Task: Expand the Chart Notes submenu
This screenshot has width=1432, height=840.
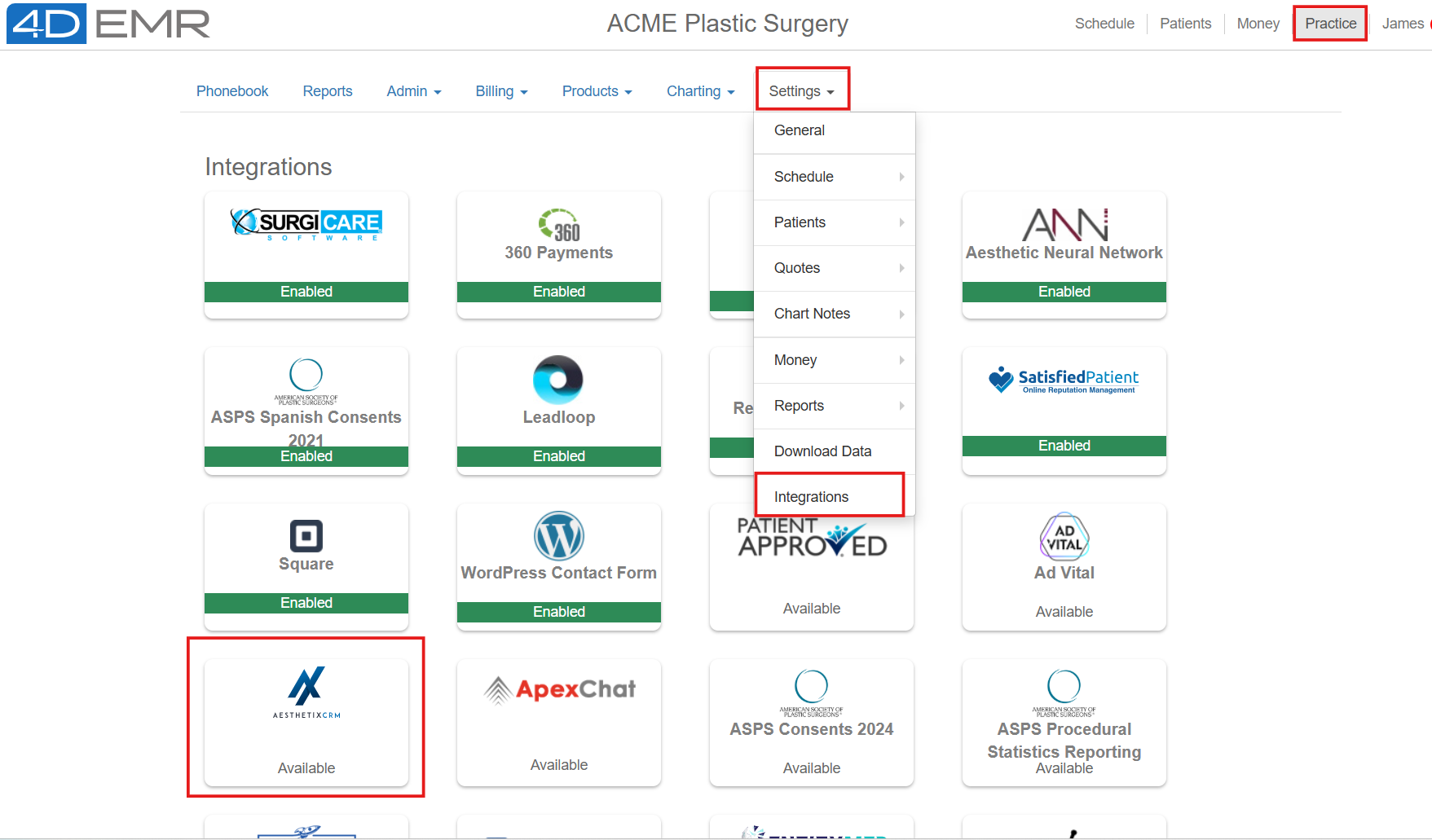Action: (x=835, y=314)
